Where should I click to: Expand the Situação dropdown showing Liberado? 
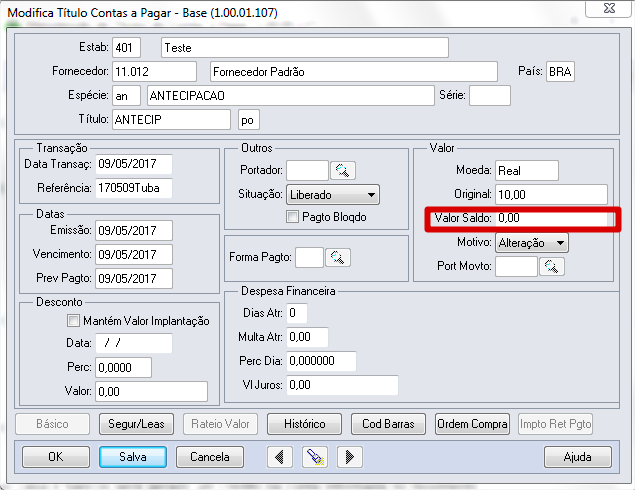pyautogui.click(x=333, y=195)
